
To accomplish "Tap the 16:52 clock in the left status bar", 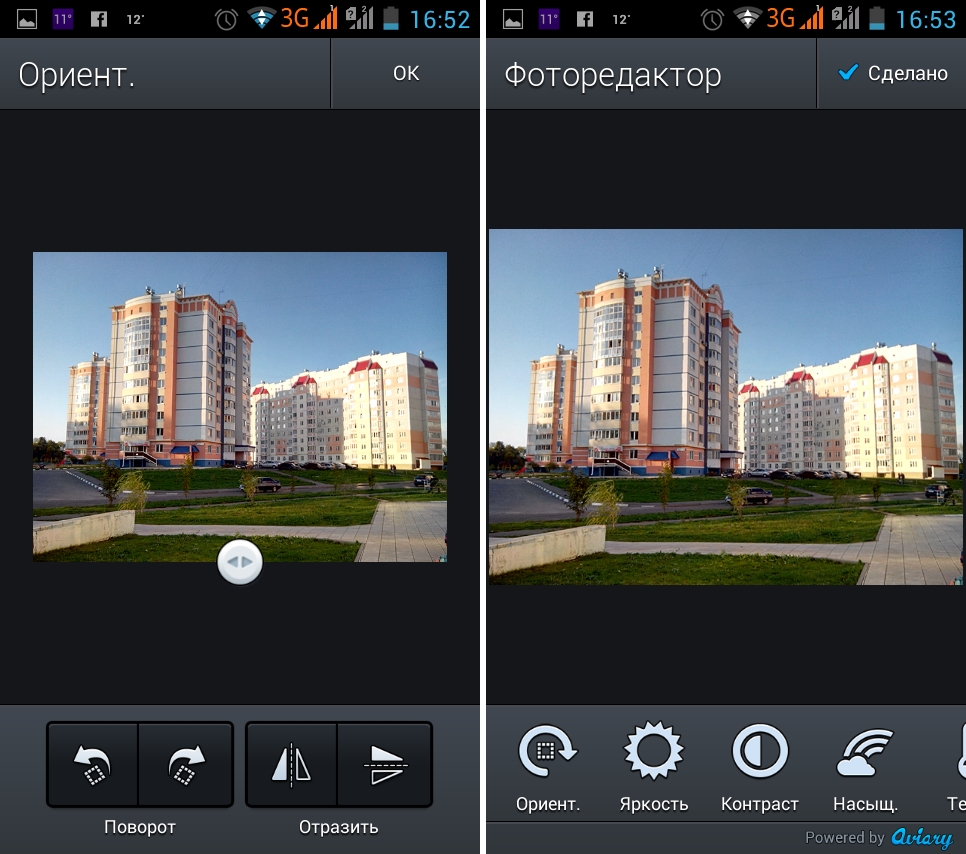I will click(x=440, y=20).
